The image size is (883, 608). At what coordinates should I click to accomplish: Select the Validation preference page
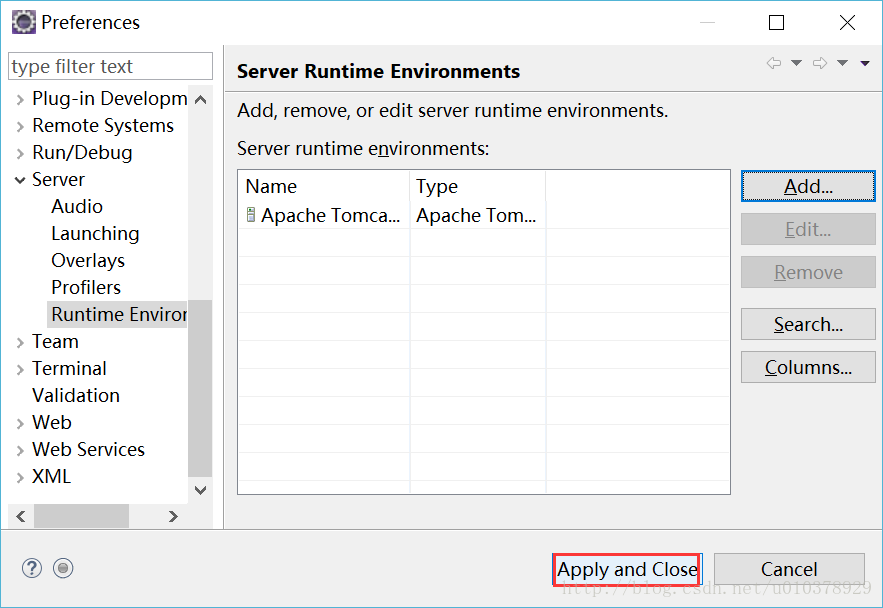[76, 395]
